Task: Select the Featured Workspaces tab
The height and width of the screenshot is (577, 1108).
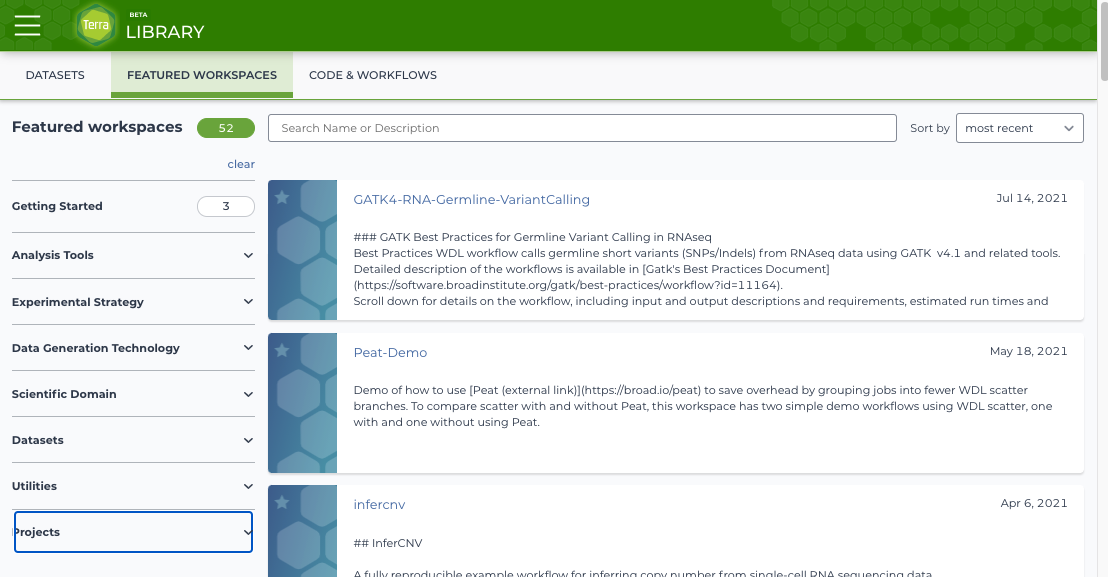Action: (202, 75)
